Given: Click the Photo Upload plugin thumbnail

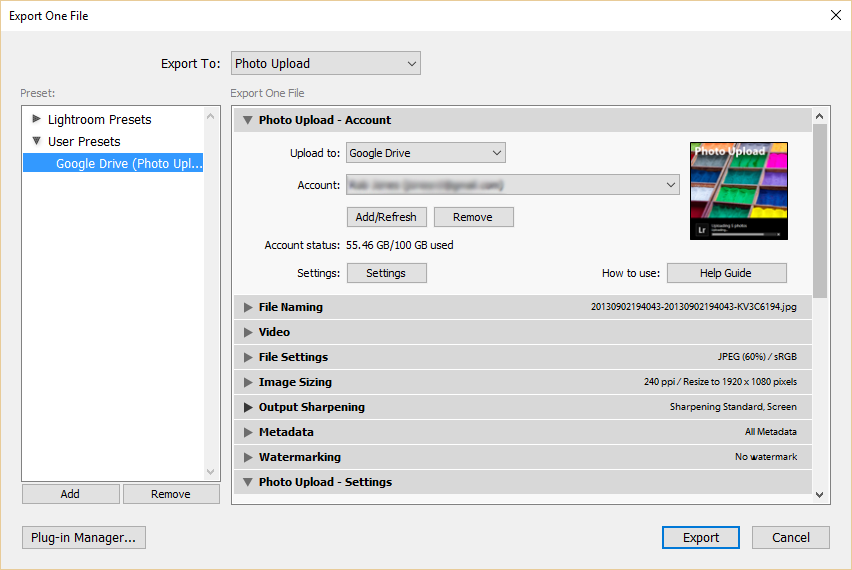Looking at the screenshot, I should [738, 190].
